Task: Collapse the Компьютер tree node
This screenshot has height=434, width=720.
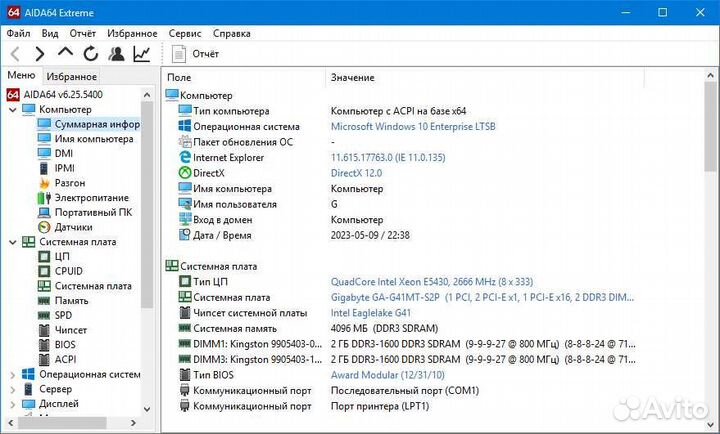Action: pyautogui.click(x=13, y=110)
